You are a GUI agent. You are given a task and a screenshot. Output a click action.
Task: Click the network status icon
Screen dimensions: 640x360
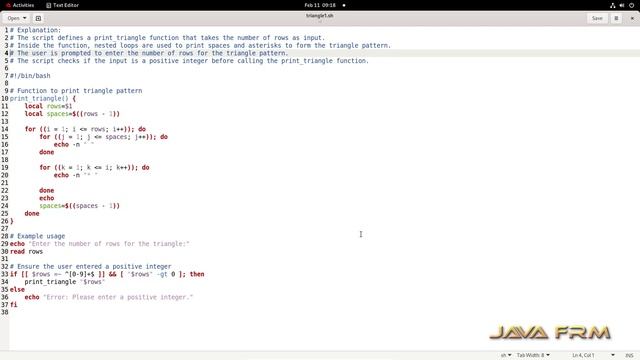[x=613, y=5]
